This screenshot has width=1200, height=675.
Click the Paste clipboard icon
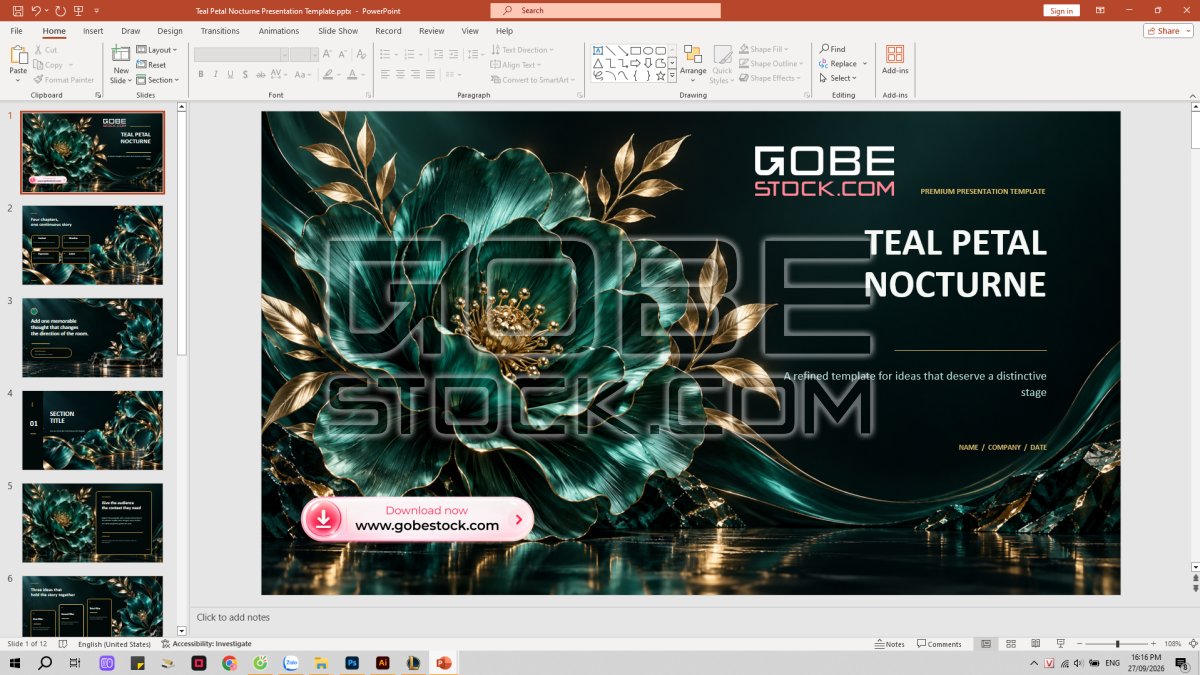pyautogui.click(x=18, y=54)
